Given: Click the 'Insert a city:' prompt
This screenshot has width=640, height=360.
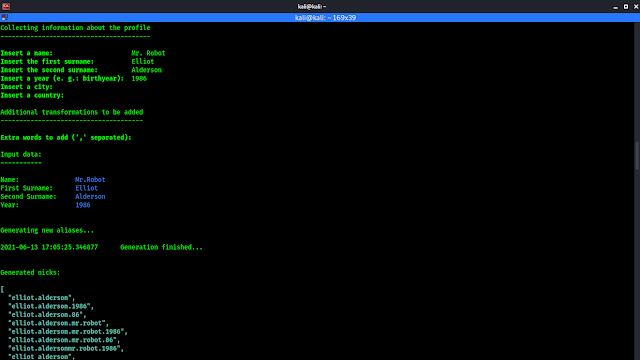Looking at the screenshot, I should click(x=27, y=87).
